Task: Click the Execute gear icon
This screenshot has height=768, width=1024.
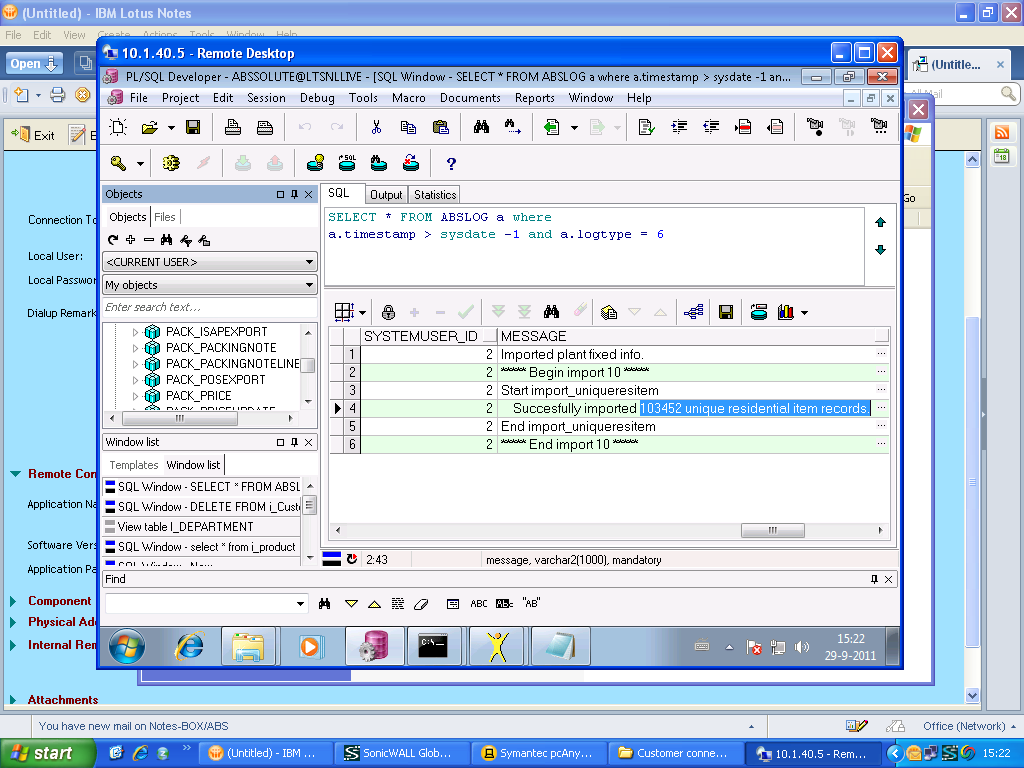Action: click(x=171, y=163)
